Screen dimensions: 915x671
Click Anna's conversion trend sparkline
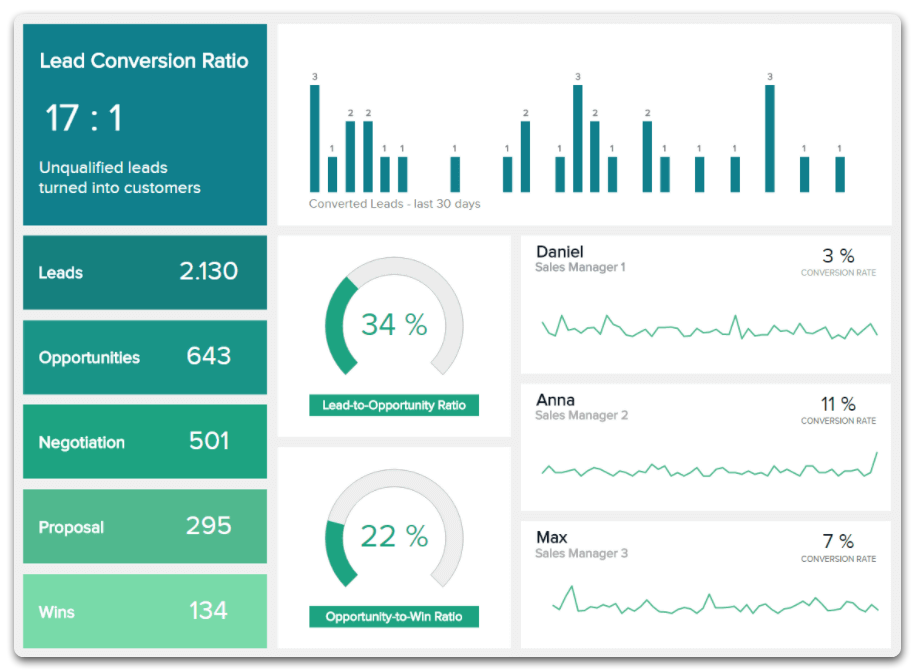(708, 468)
